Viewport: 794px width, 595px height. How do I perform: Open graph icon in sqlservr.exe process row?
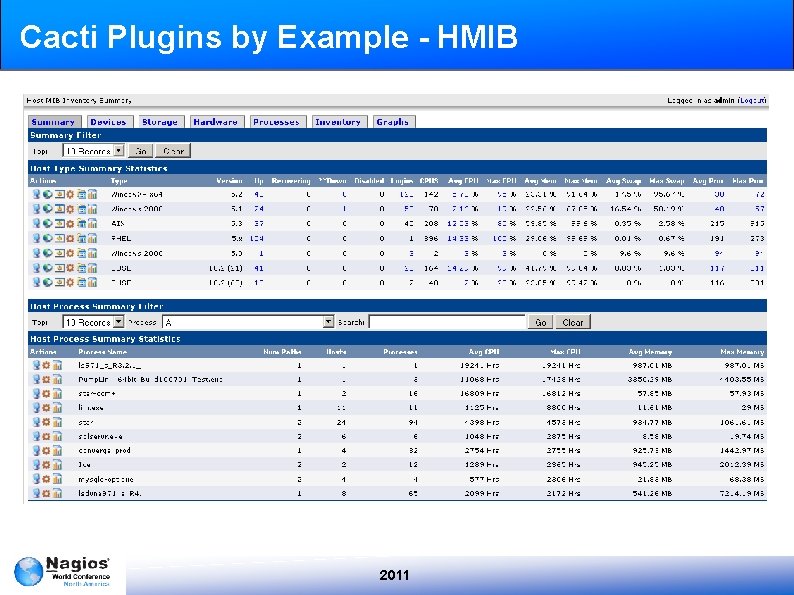tap(57, 436)
